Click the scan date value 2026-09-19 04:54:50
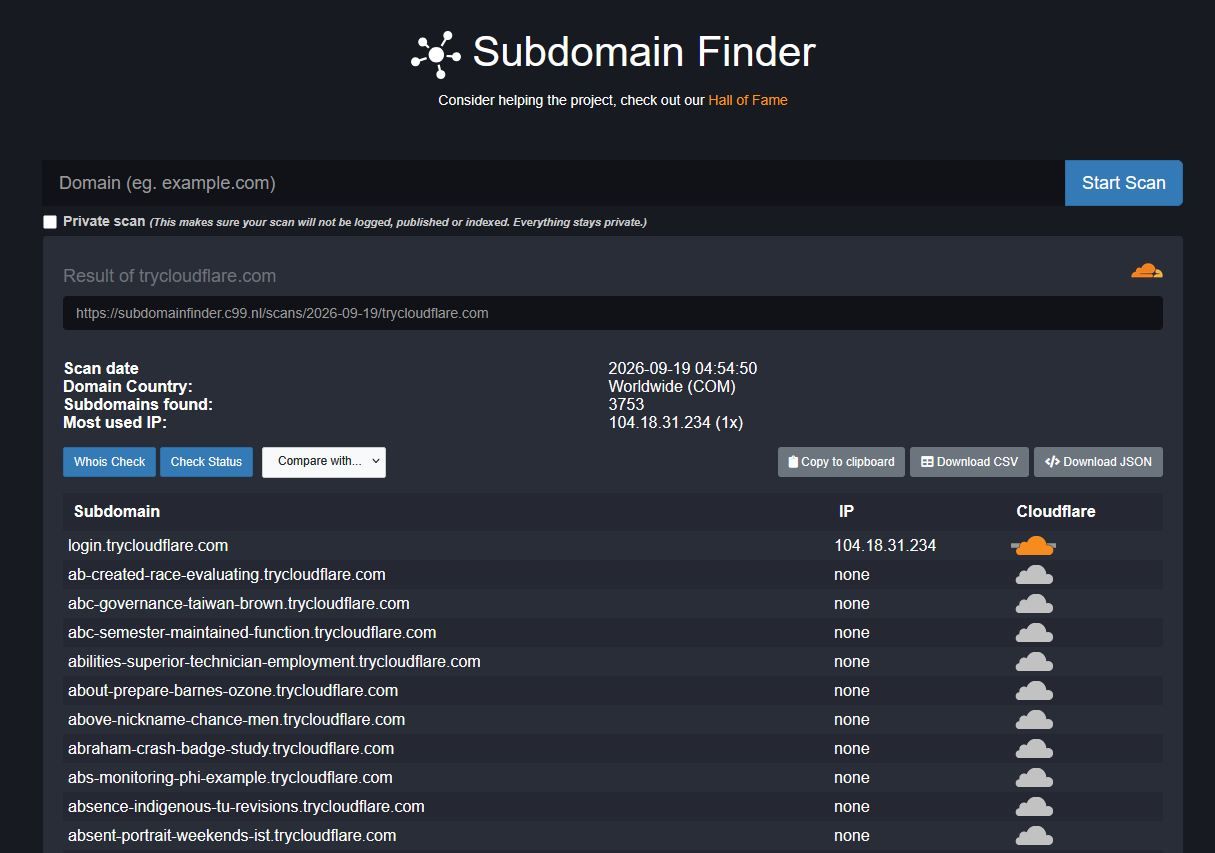This screenshot has height=853, width=1215. click(x=683, y=369)
